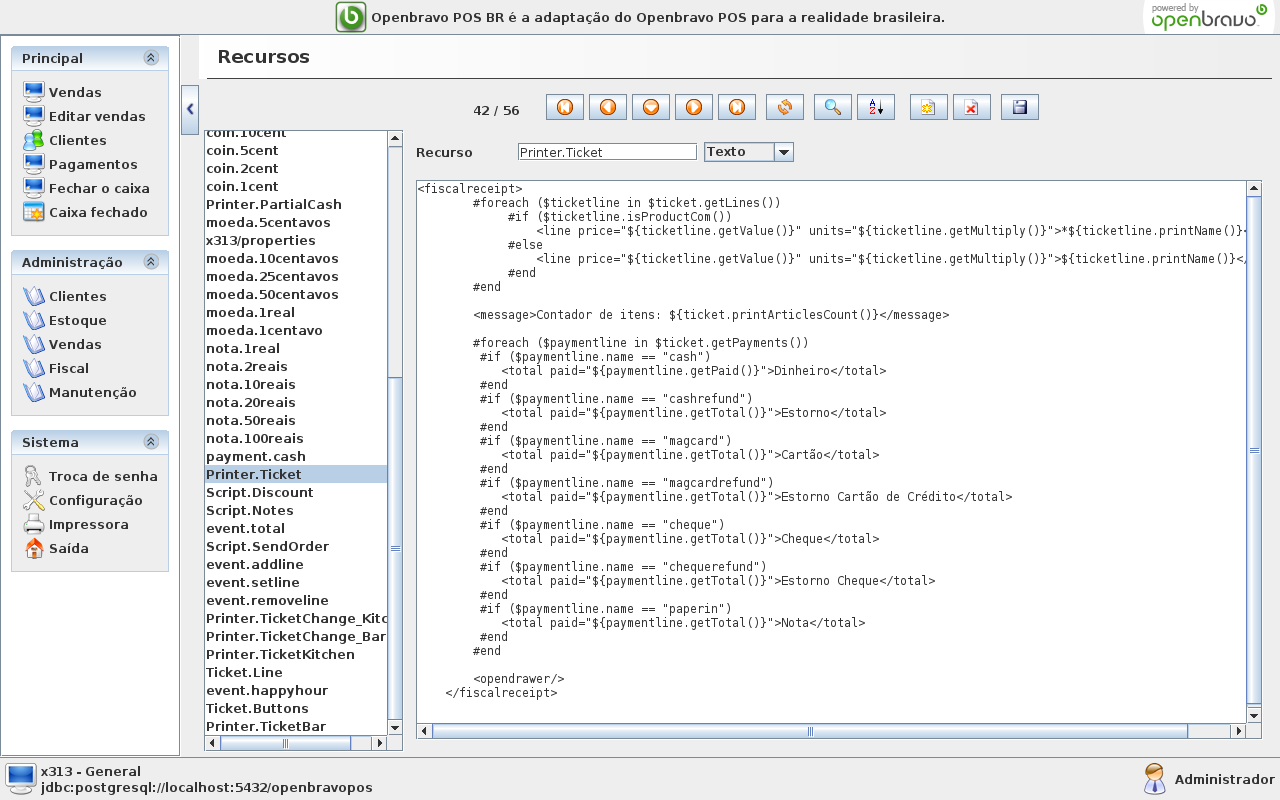Click resource list scrollbar up arrow

point(395,138)
